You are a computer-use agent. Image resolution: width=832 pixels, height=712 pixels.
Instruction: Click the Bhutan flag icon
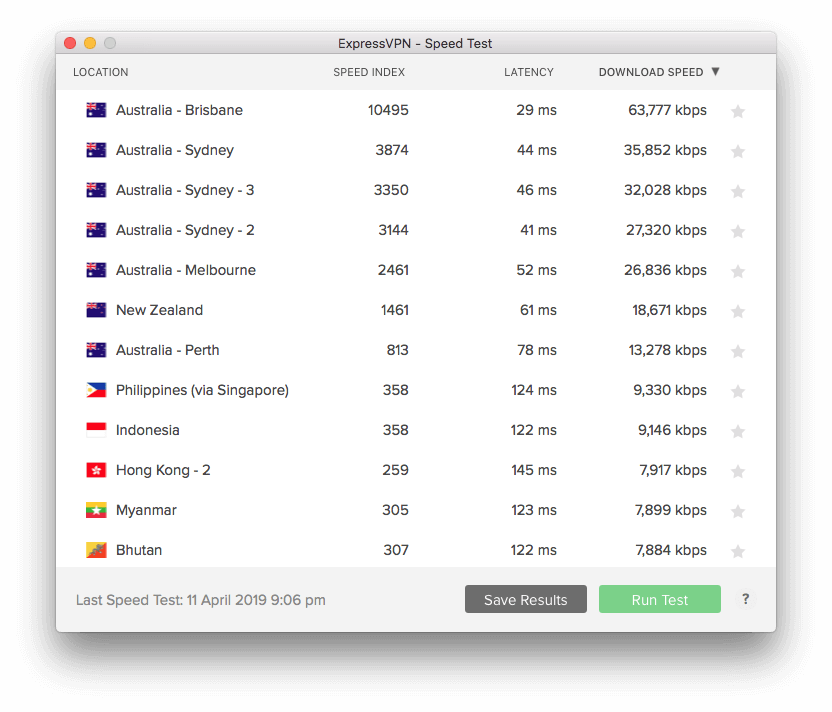pos(96,550)
